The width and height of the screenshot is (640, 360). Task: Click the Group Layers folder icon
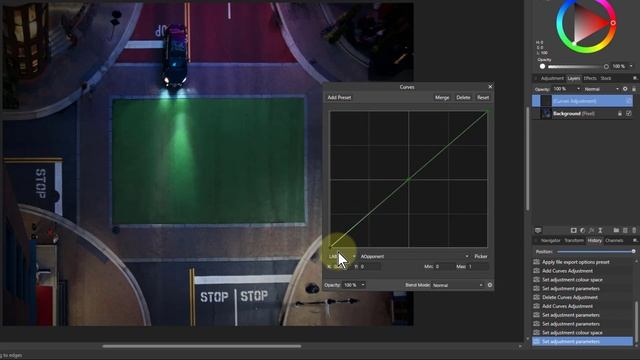pos(616,230)
